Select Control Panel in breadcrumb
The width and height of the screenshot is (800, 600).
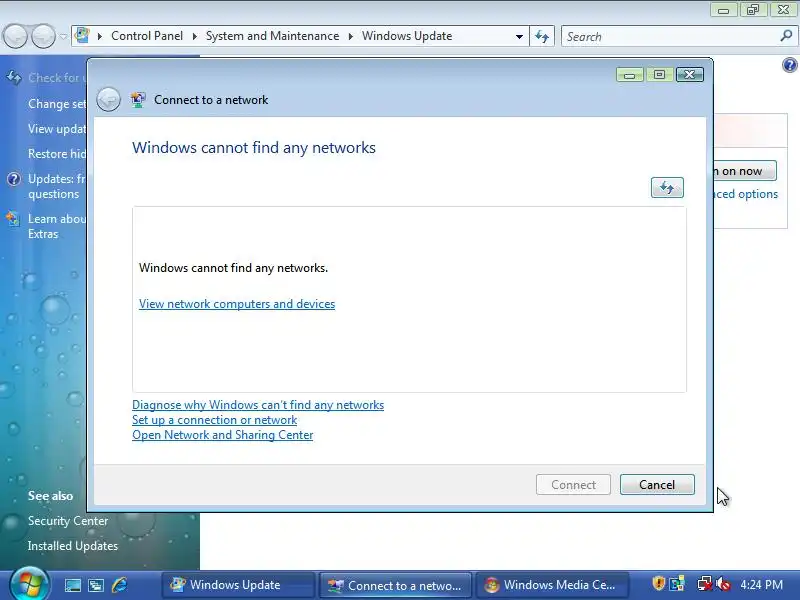click(147, 36)
